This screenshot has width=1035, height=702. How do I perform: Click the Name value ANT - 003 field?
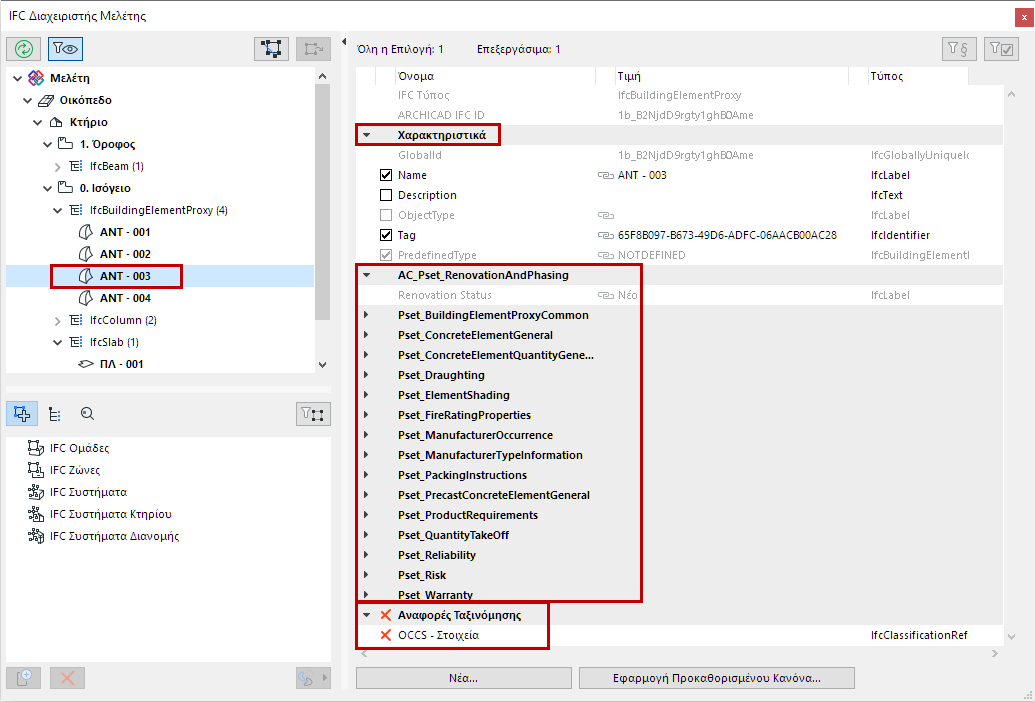(642, 176)
